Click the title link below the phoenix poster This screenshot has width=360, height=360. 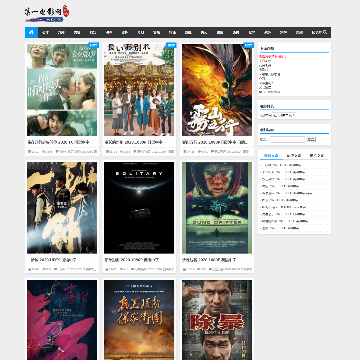click(215, 142)
